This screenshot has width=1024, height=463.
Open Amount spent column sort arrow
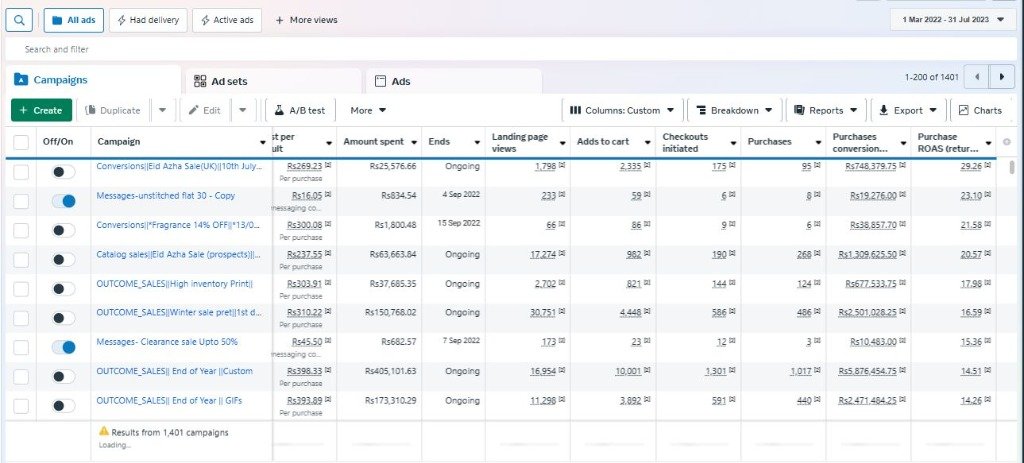coord(414,142)
